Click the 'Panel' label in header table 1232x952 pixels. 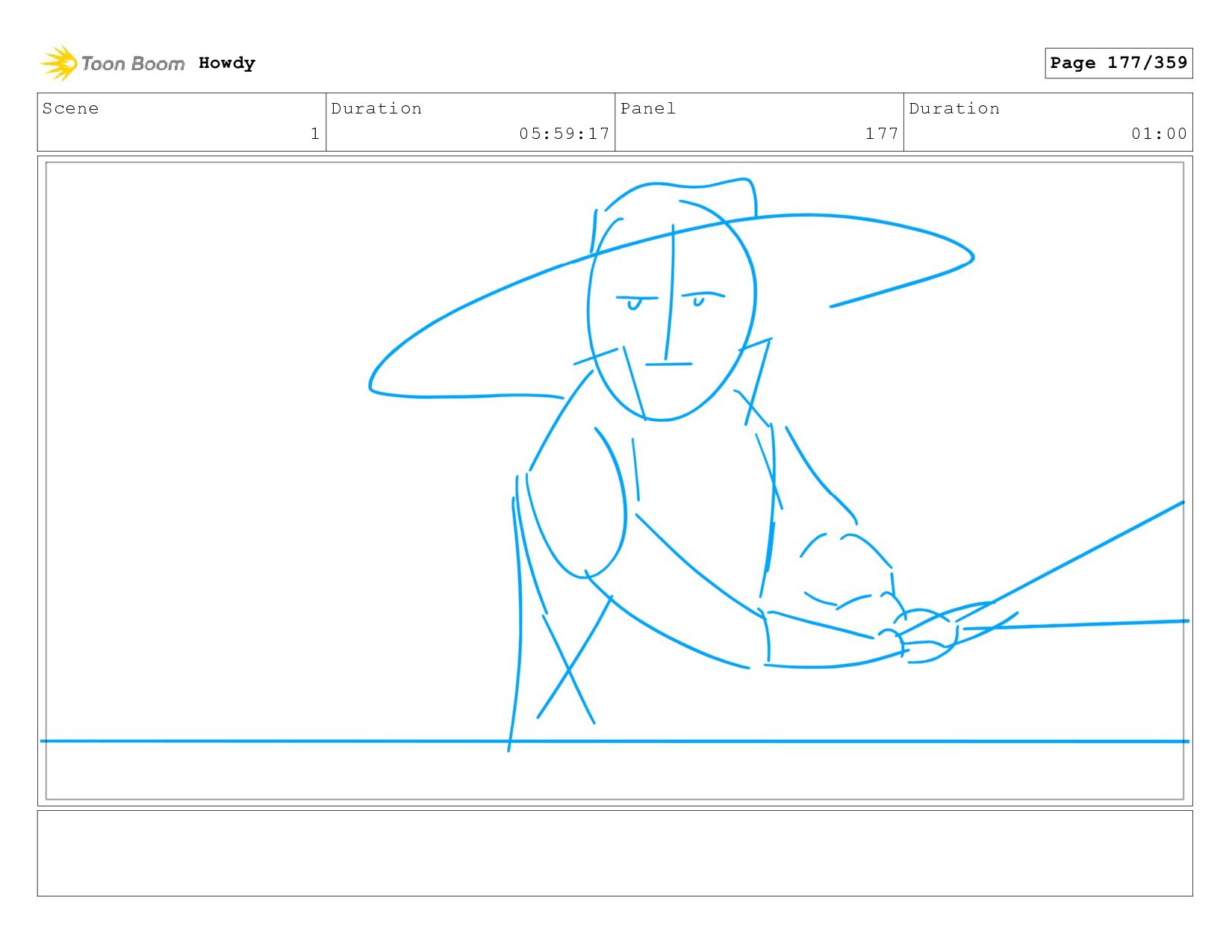648,108
